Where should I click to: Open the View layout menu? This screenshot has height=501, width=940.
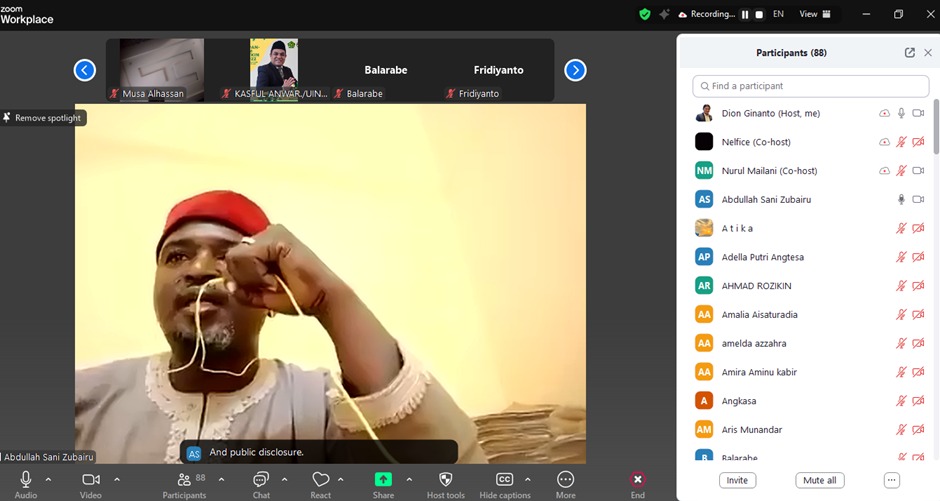click(815, 14)
